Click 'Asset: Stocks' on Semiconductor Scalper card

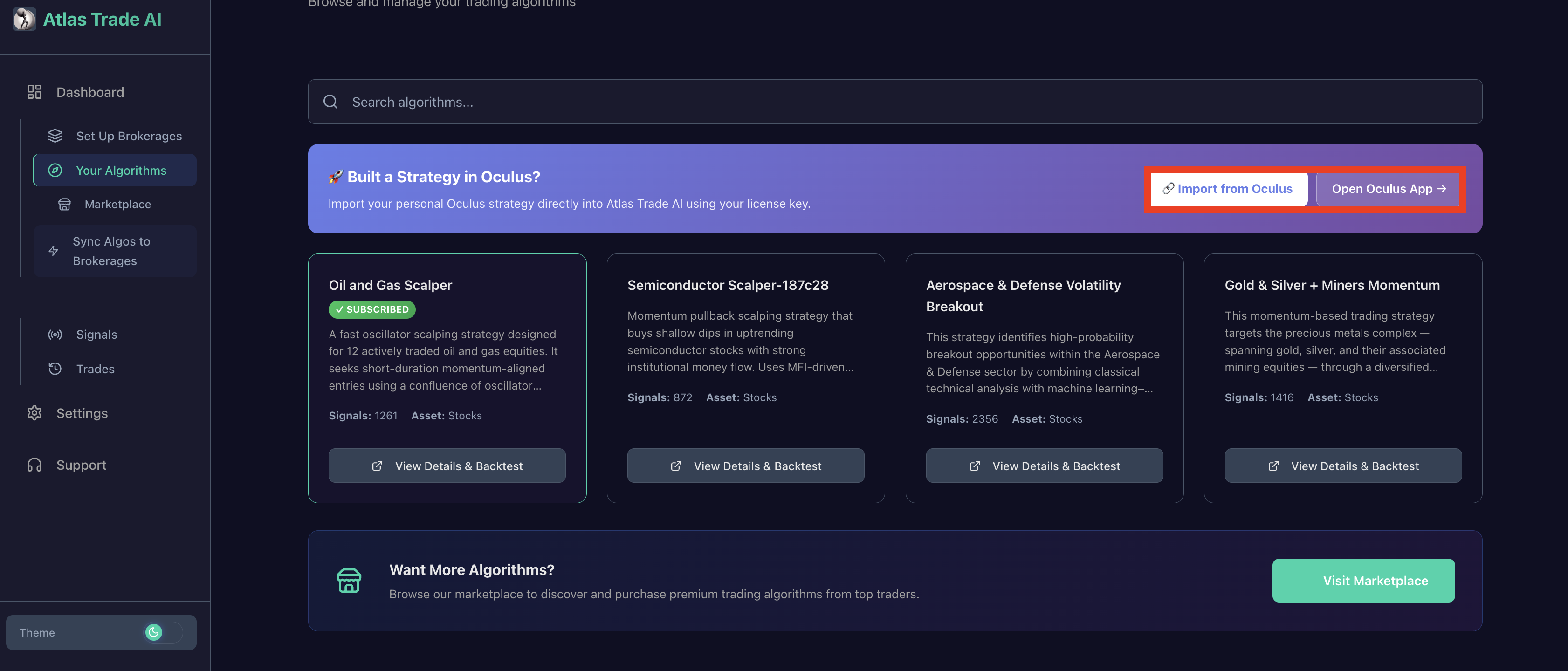[742, 397]
